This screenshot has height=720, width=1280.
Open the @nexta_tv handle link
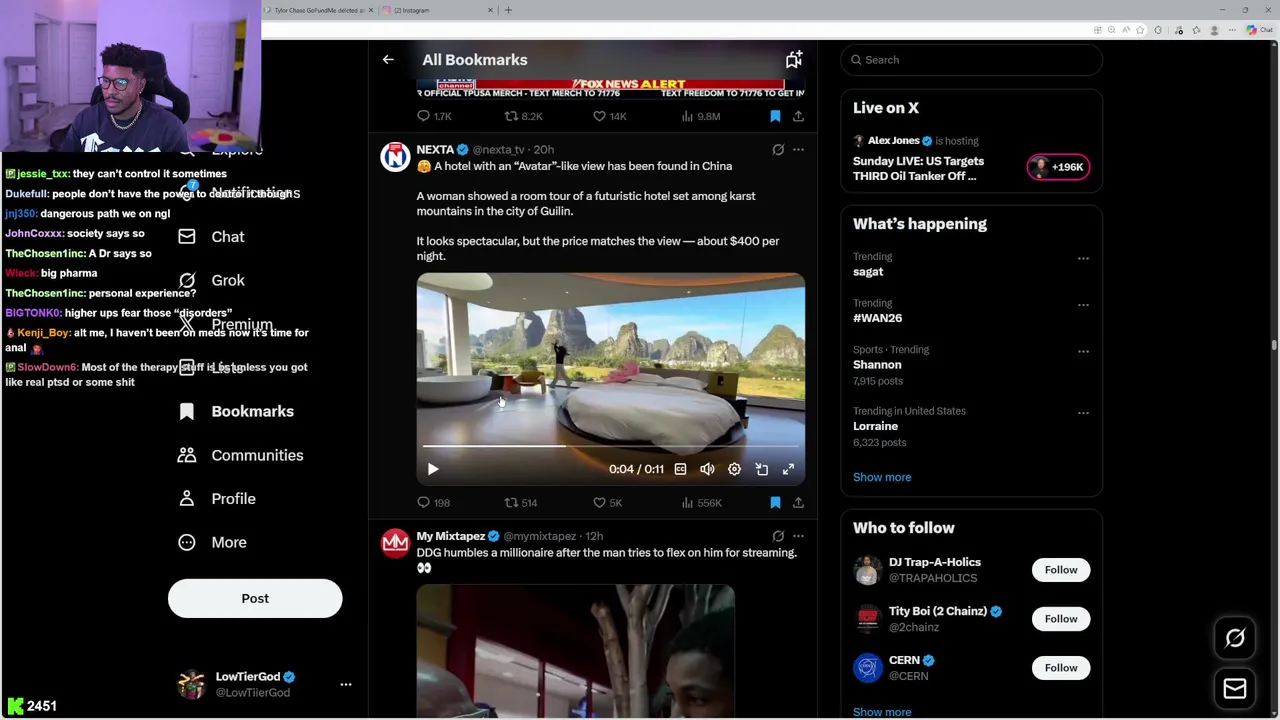click(498, 150)
